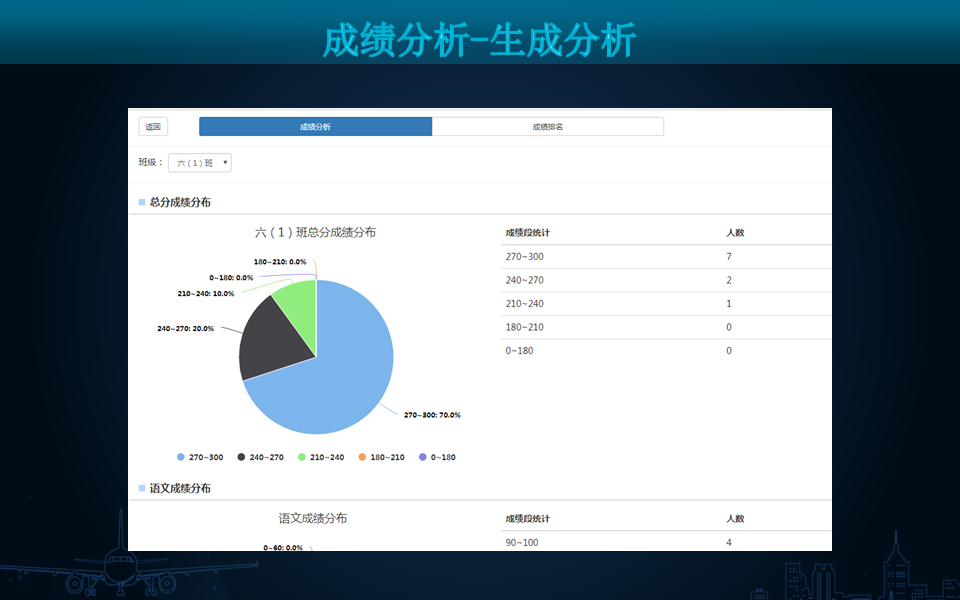Click the 语文成绩分布 section heading
Viewport: 960px width, 600px height.
coord(180,488)
